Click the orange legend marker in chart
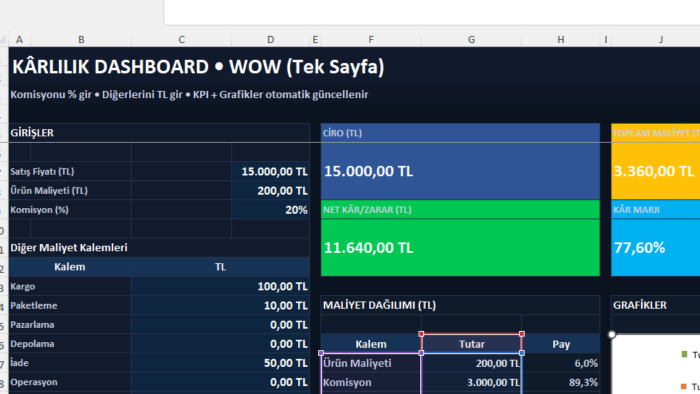The width and height of the screenshot is (700, 394). (684, 386)
